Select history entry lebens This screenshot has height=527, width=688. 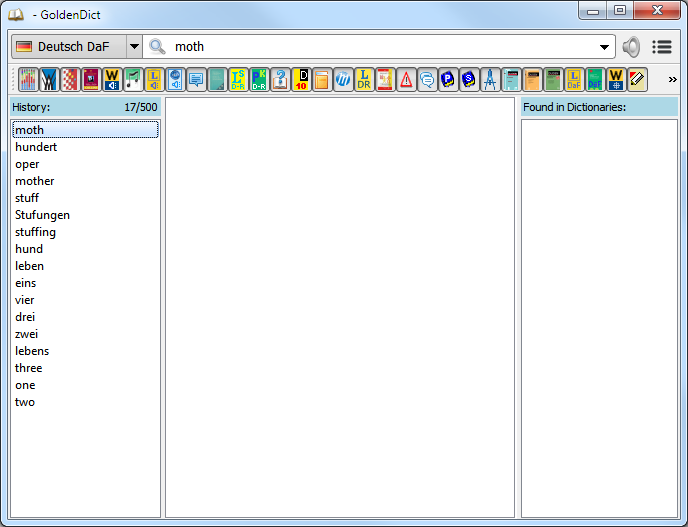pos(86,351)
